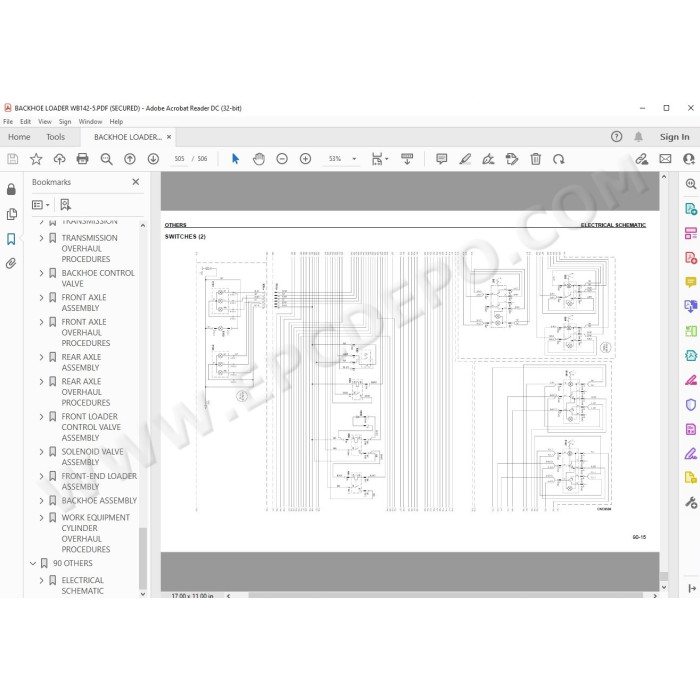
Task: Click the stamp tool icon
Action: (x=512, y=159)
